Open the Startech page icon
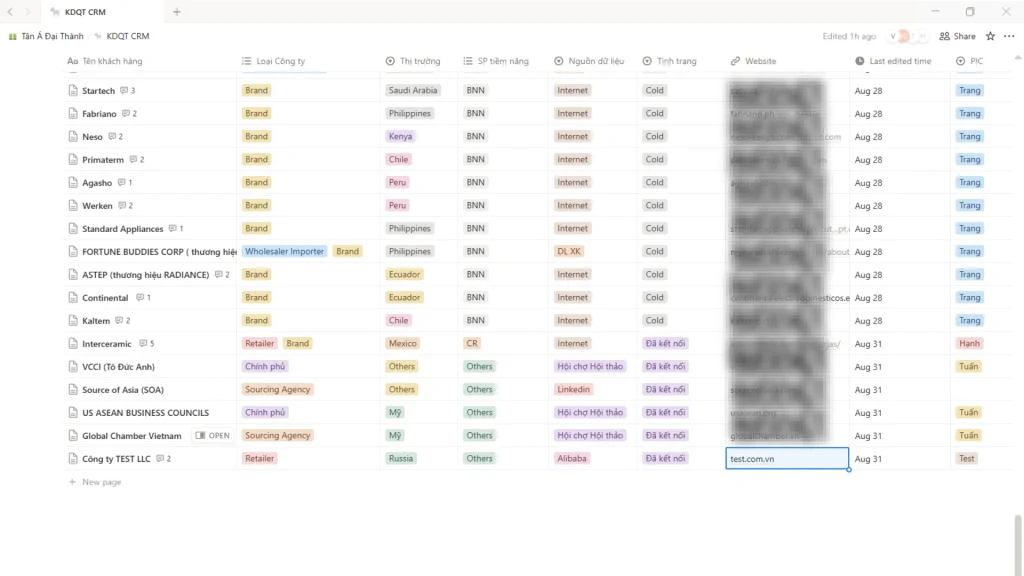The width and height of the screenshot is (1024, 576). coord(73,90)
